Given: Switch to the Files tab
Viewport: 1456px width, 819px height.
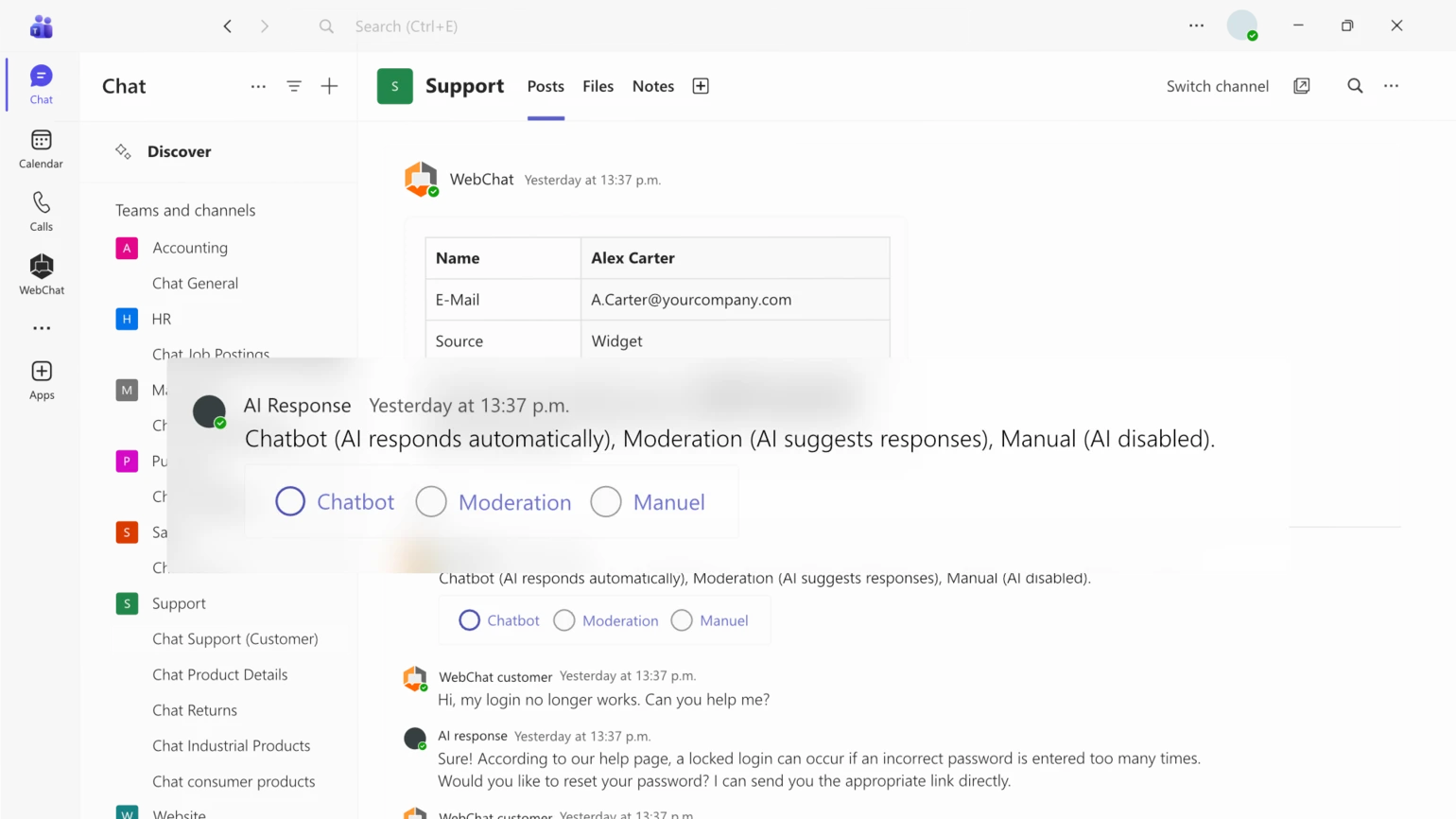Looking at the screenshot, I should pyautogui.click(x=598, y=85).
